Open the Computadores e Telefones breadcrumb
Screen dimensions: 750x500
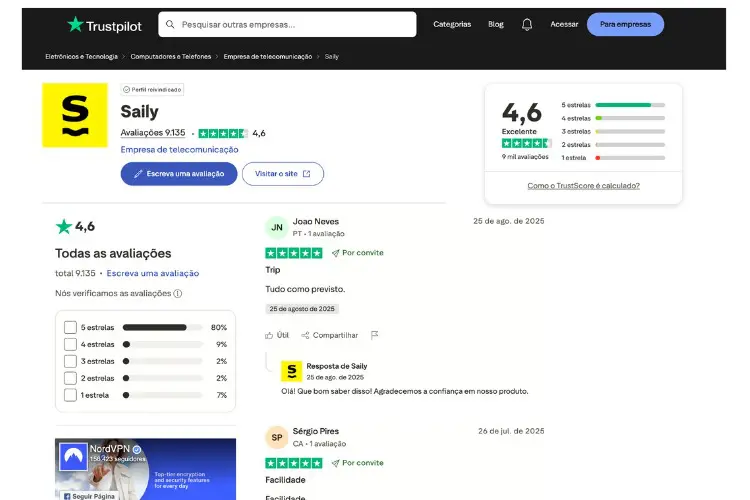(x=171, y=56)
